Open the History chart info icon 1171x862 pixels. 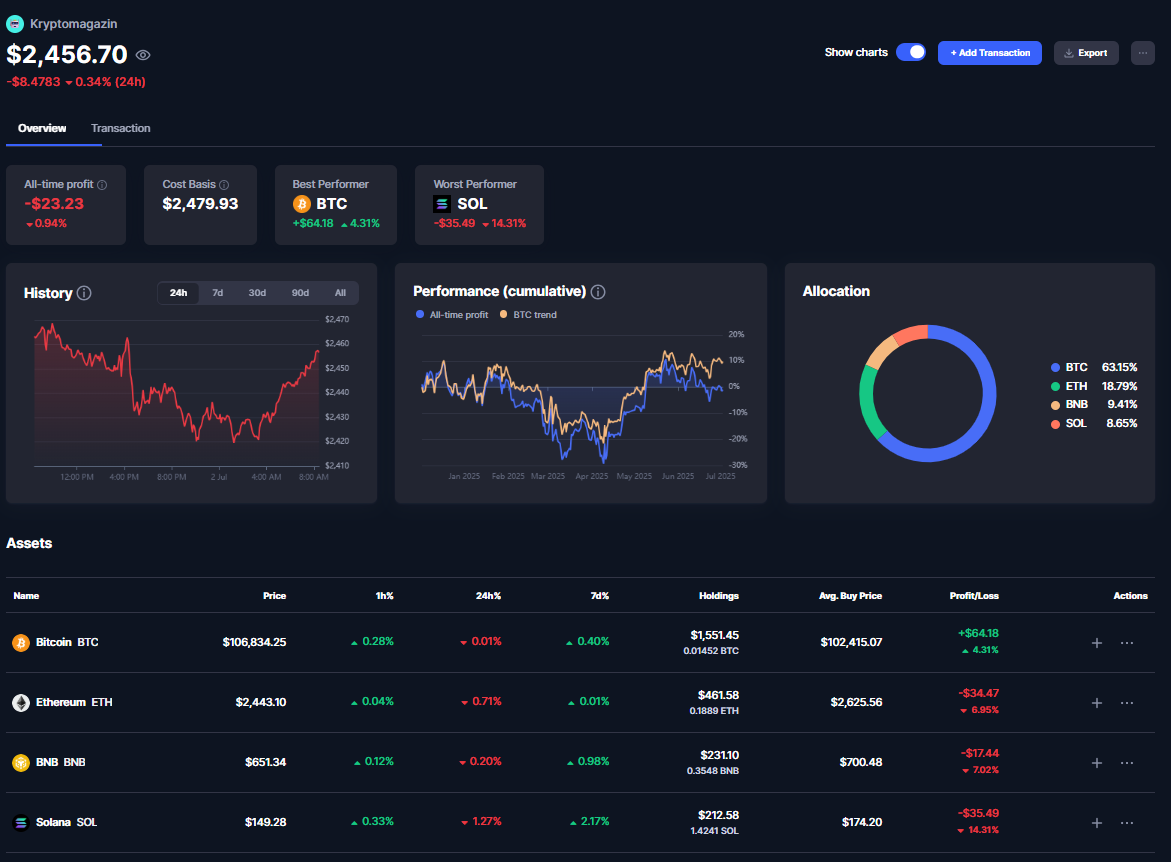tap(84, 293)
